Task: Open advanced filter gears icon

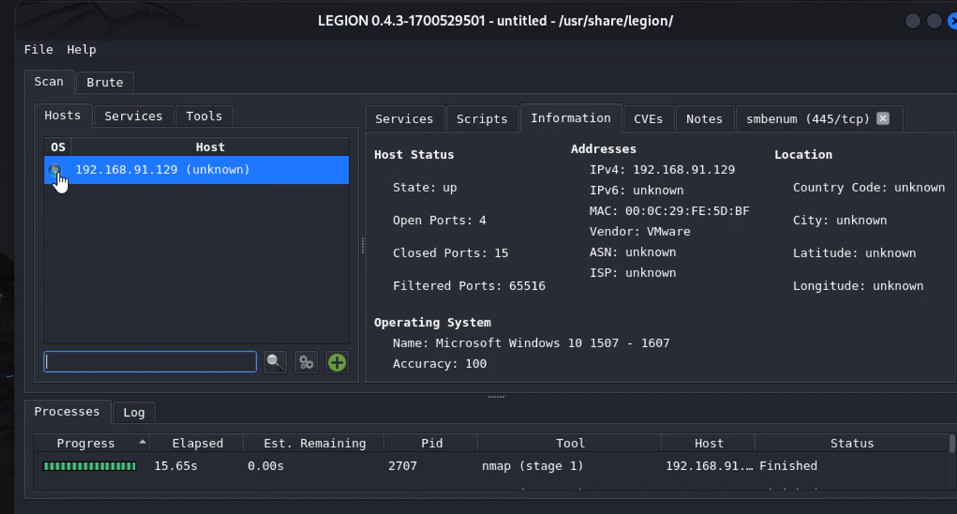Action: [x=306, y=362]
